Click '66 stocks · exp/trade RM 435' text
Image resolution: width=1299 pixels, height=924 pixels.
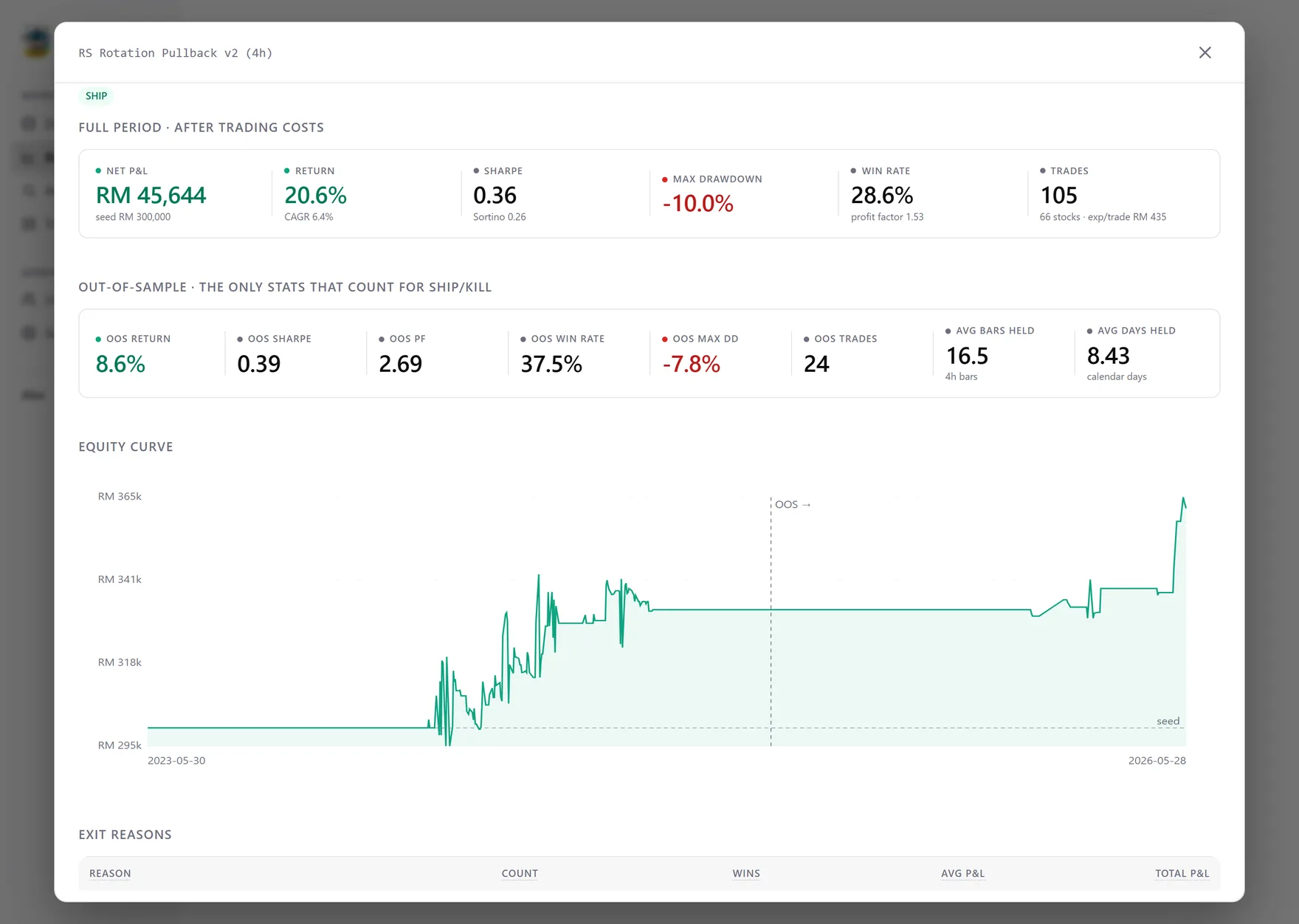(1103, 217)
